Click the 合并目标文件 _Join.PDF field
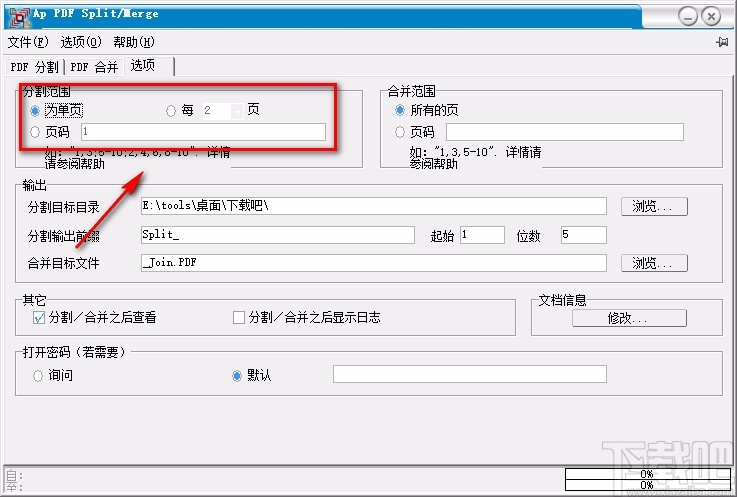 coord(374,263)
